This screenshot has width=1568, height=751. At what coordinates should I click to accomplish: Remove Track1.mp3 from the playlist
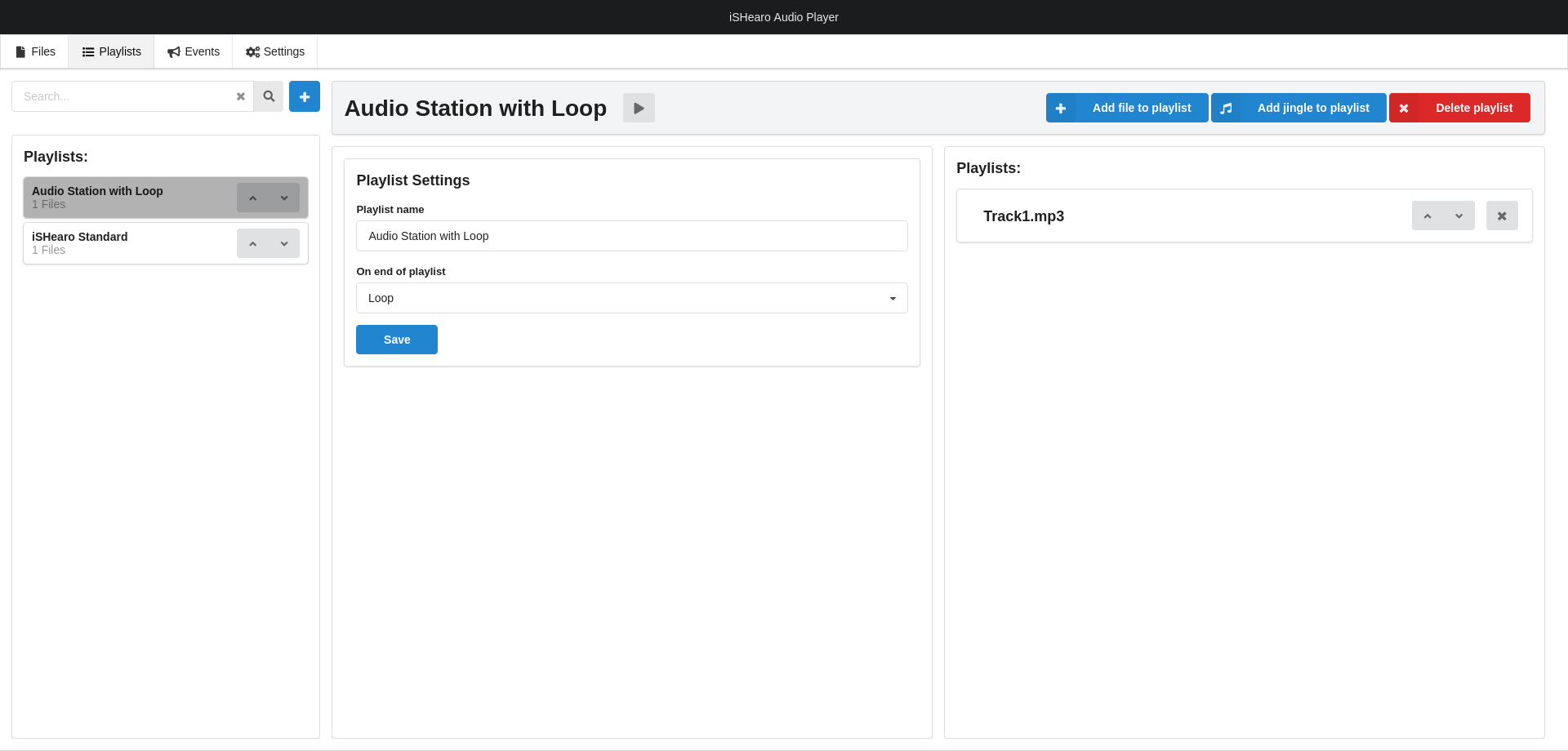click(1502, 216)
